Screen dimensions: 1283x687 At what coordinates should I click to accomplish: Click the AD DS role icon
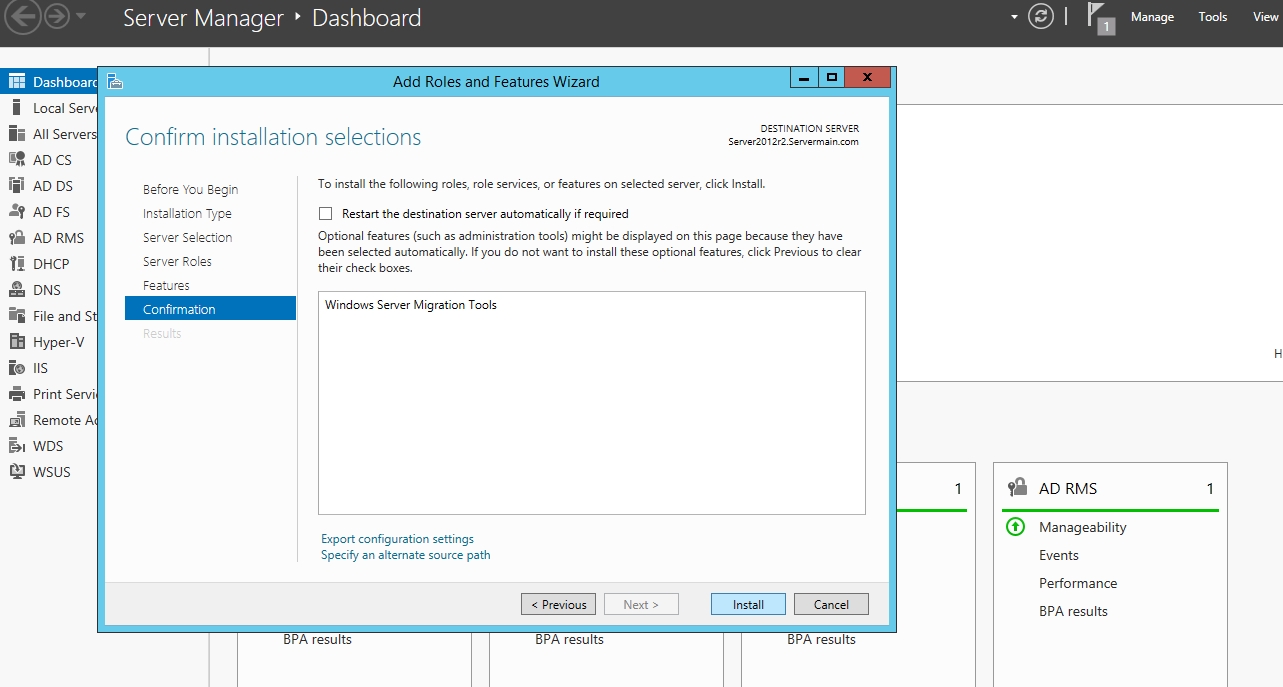[x=17, y=186]
